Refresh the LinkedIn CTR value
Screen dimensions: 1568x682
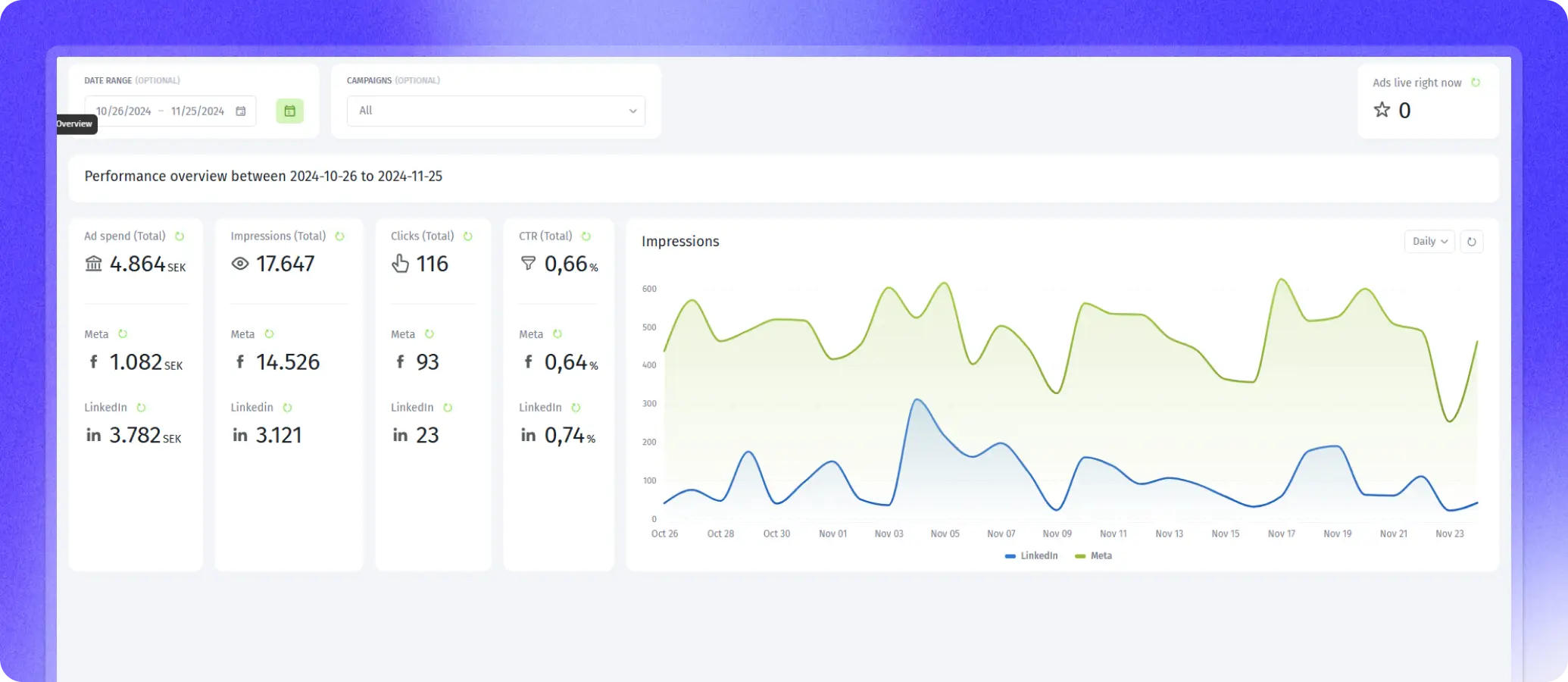576,408
